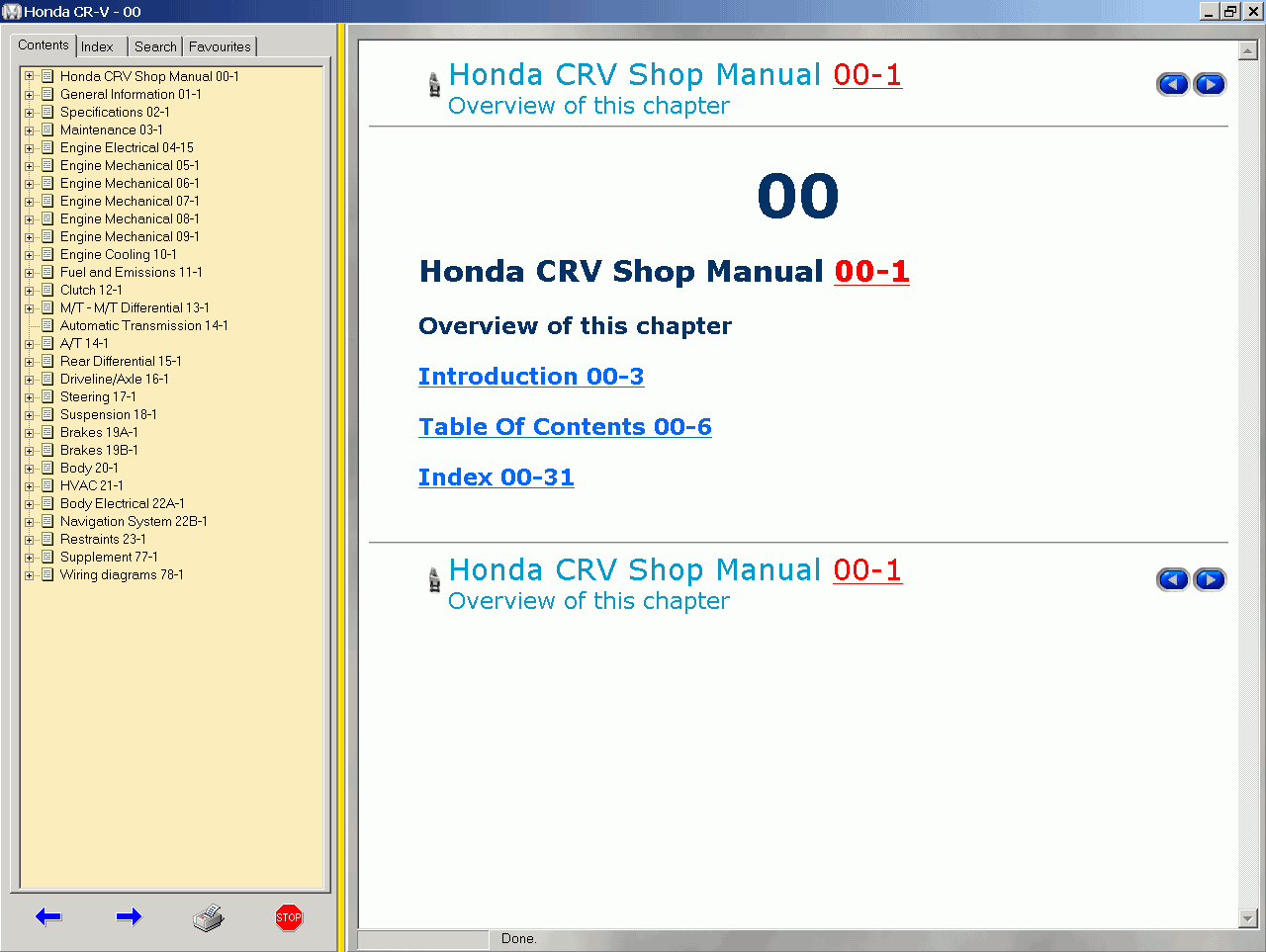Click page icon next to General Information 01-1
1266x952 pixels.
tap(46, 94)
